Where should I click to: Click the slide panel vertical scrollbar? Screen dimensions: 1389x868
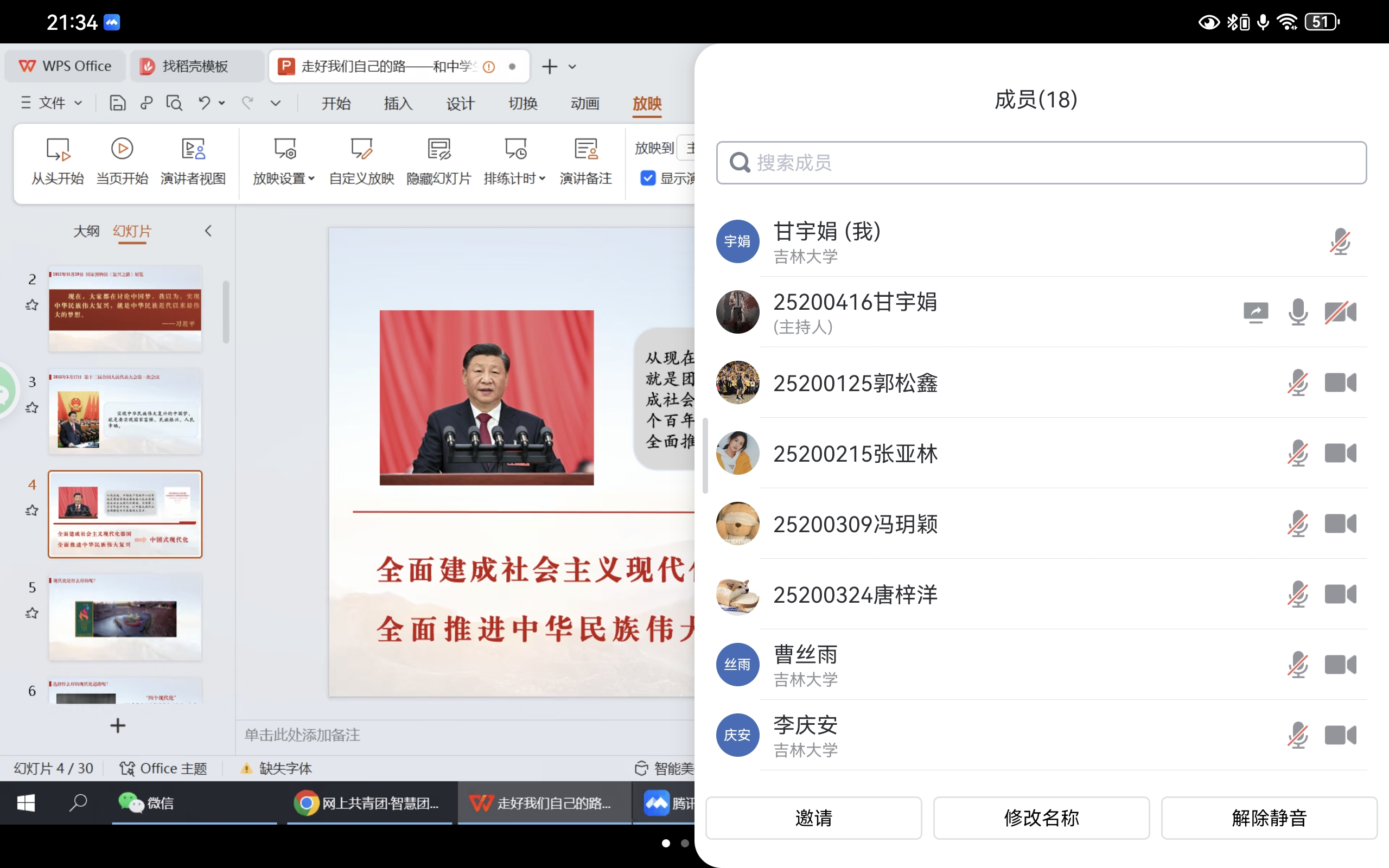pyautogui.click(x=226, y=312)
